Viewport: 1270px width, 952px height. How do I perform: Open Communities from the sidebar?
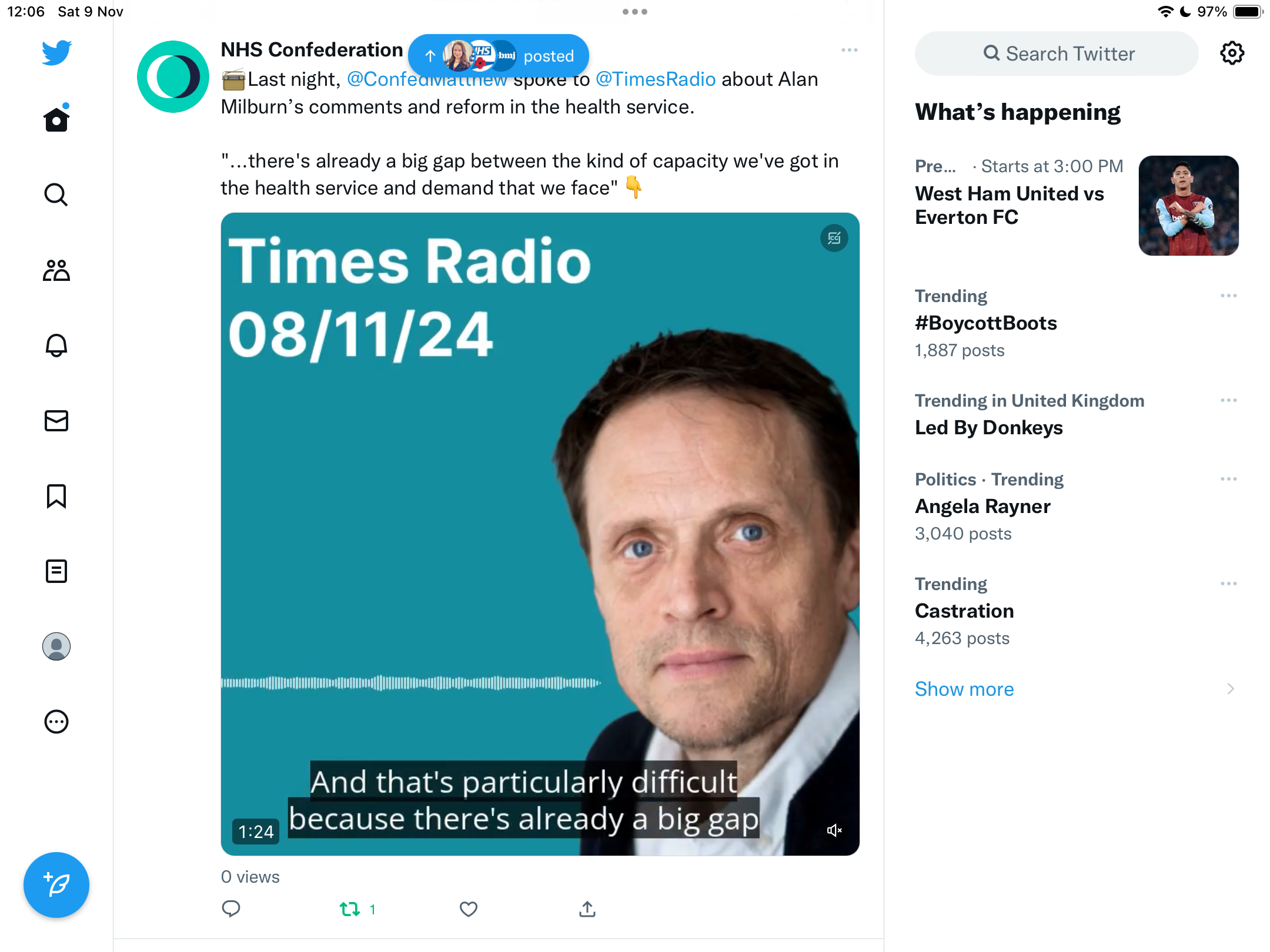pos(56,270)
